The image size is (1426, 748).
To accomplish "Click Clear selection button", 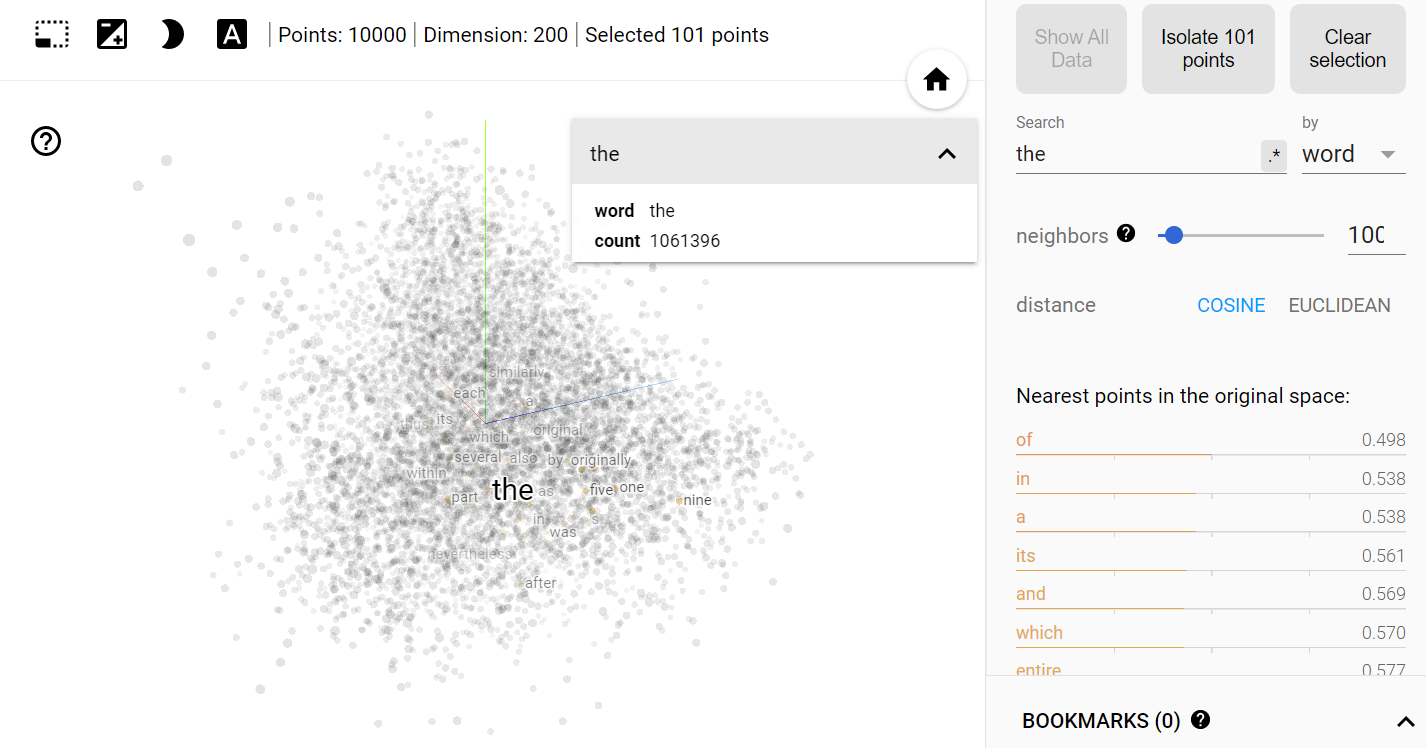I will click(1347, 49).
